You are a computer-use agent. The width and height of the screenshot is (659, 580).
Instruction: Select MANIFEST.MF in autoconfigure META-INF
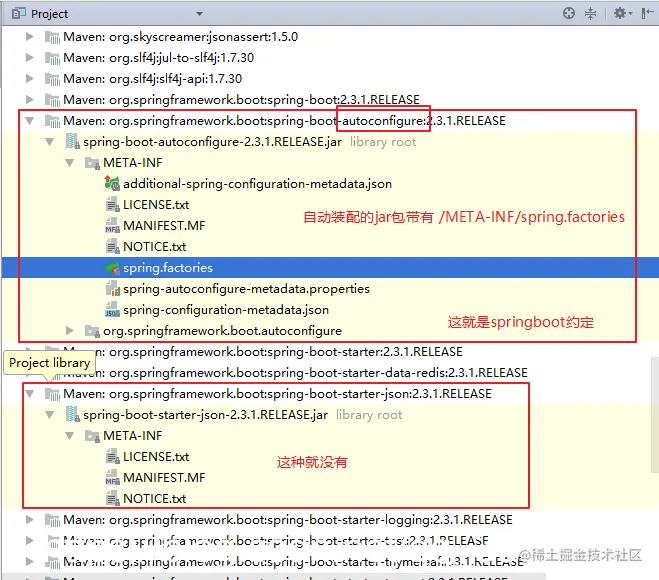tap(164, 226)
